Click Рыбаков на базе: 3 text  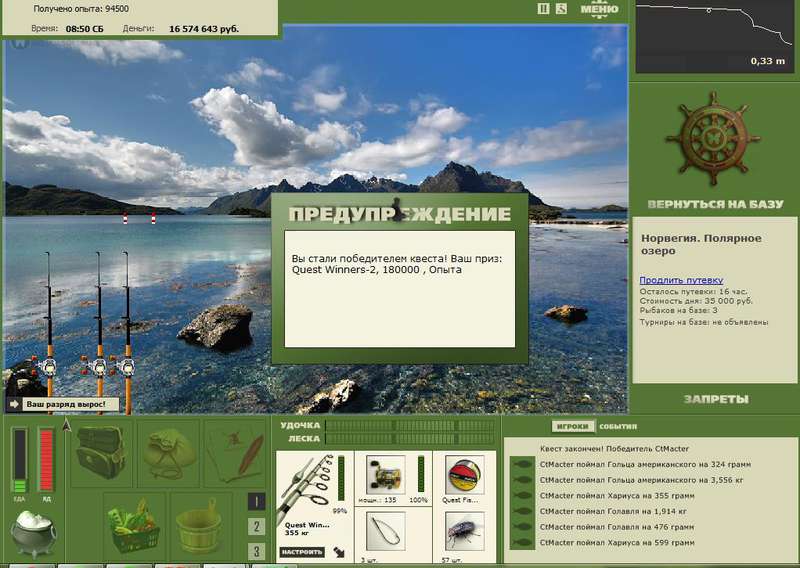pos(679,310)
